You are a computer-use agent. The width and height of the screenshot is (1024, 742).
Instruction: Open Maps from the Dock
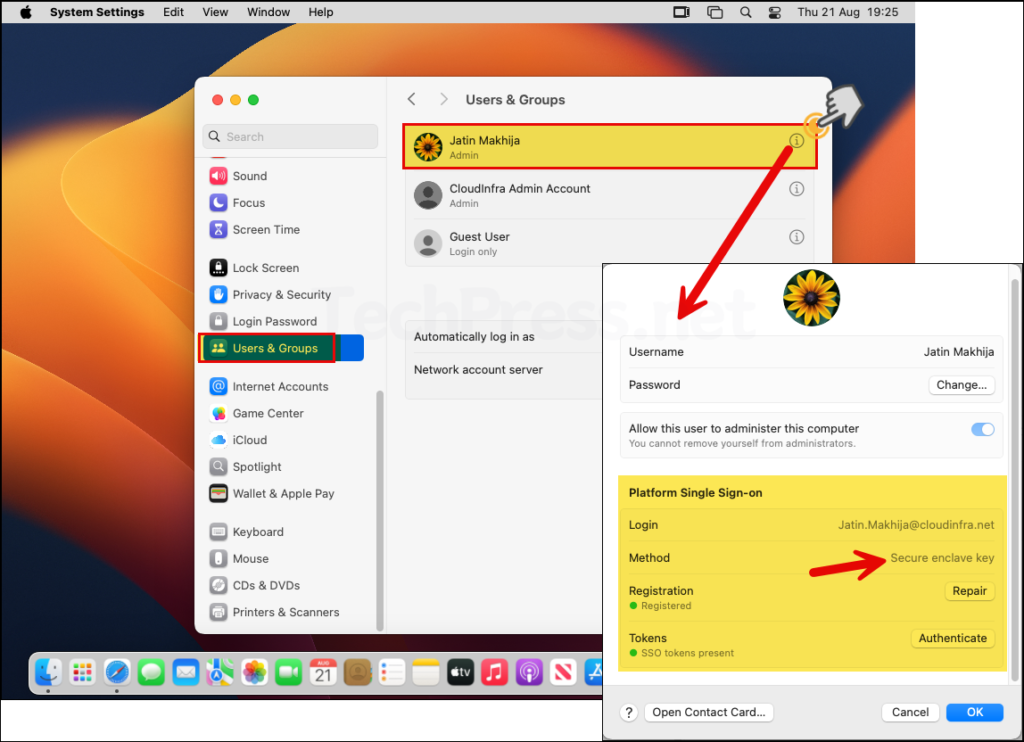point(220,672)
